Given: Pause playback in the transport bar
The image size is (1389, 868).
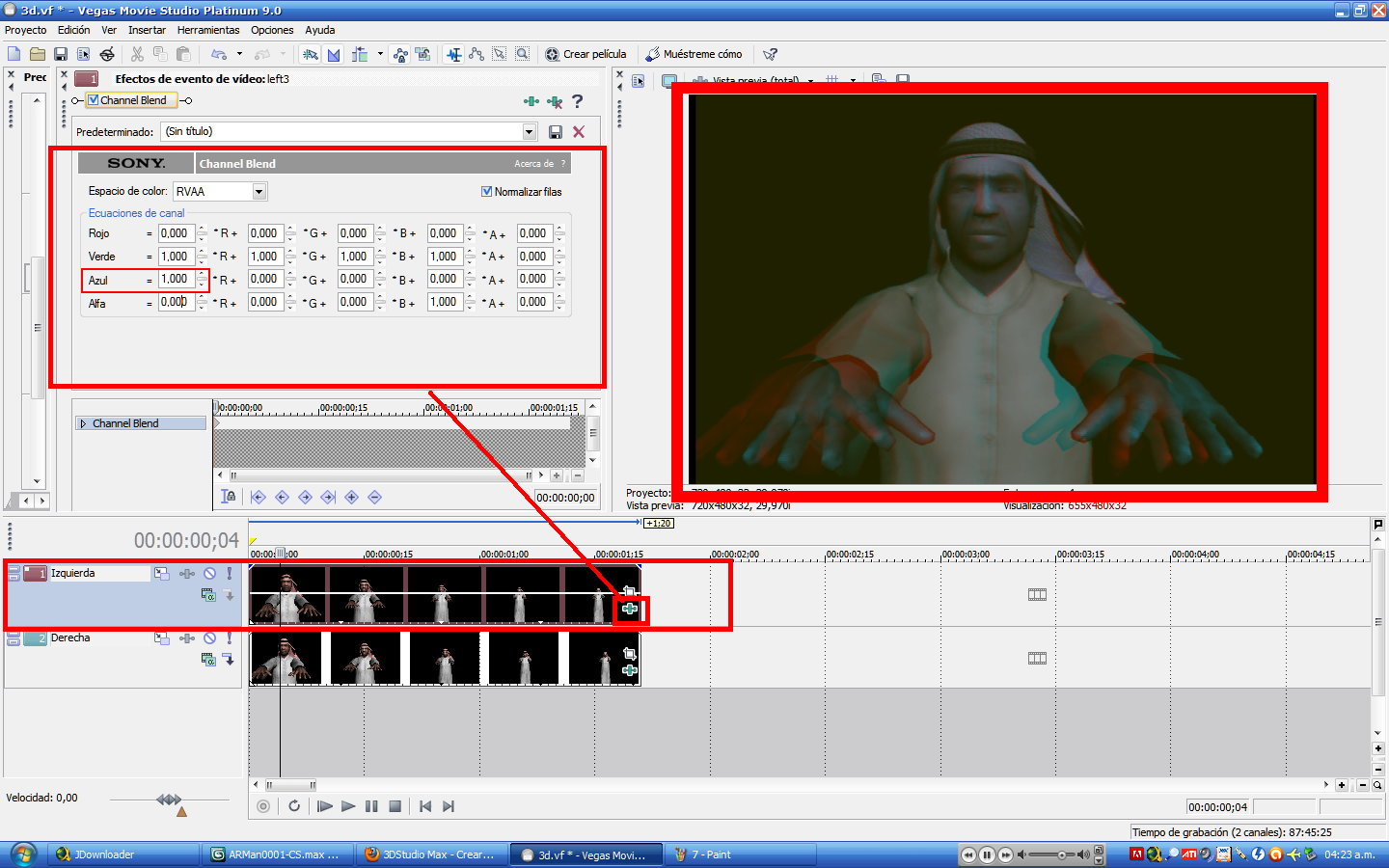Looking at the screenshot, I should tap(371, 806).
